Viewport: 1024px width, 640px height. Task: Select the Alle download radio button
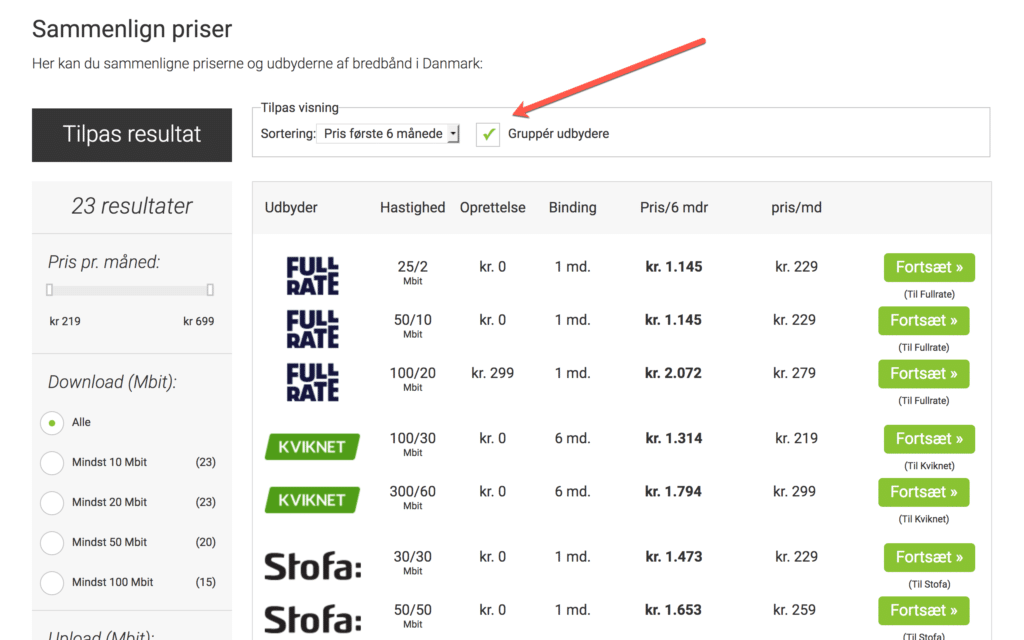(52, 423)
